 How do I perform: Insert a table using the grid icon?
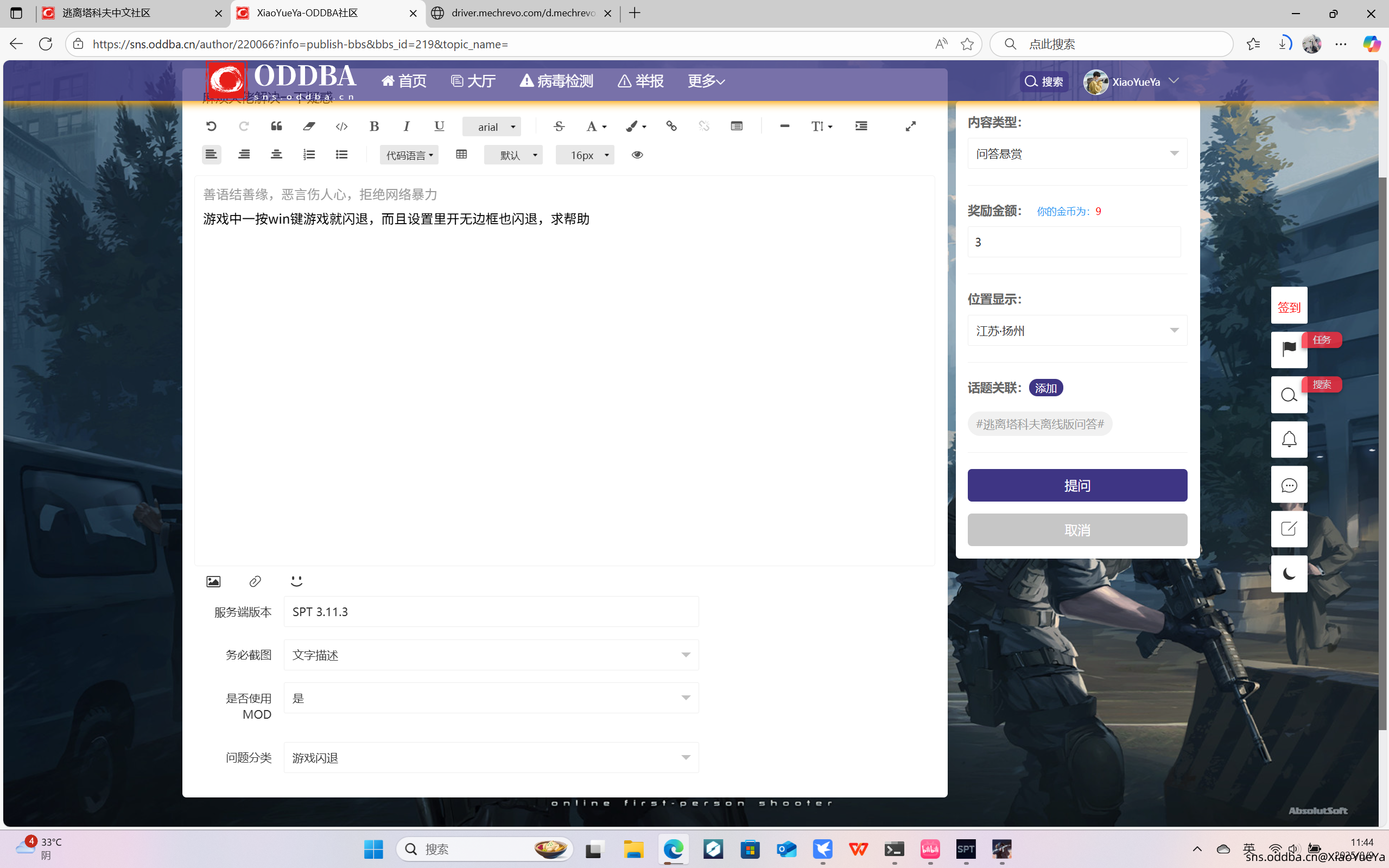[461, 154]
